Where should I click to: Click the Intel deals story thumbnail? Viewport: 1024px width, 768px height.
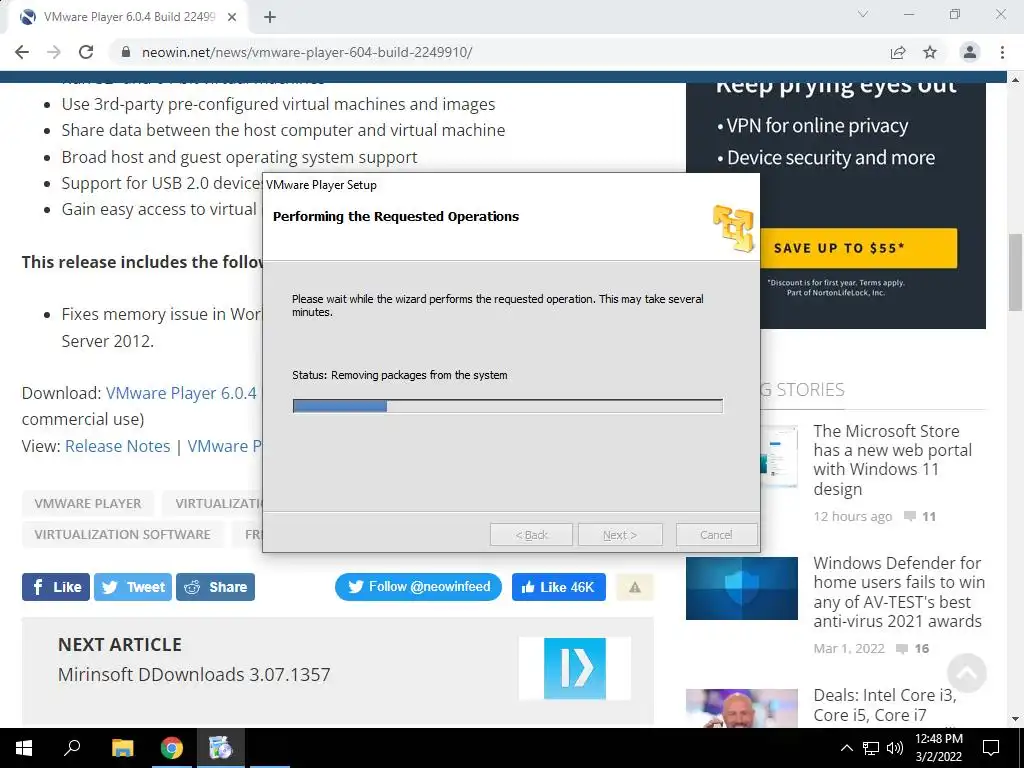coord(742,708)
